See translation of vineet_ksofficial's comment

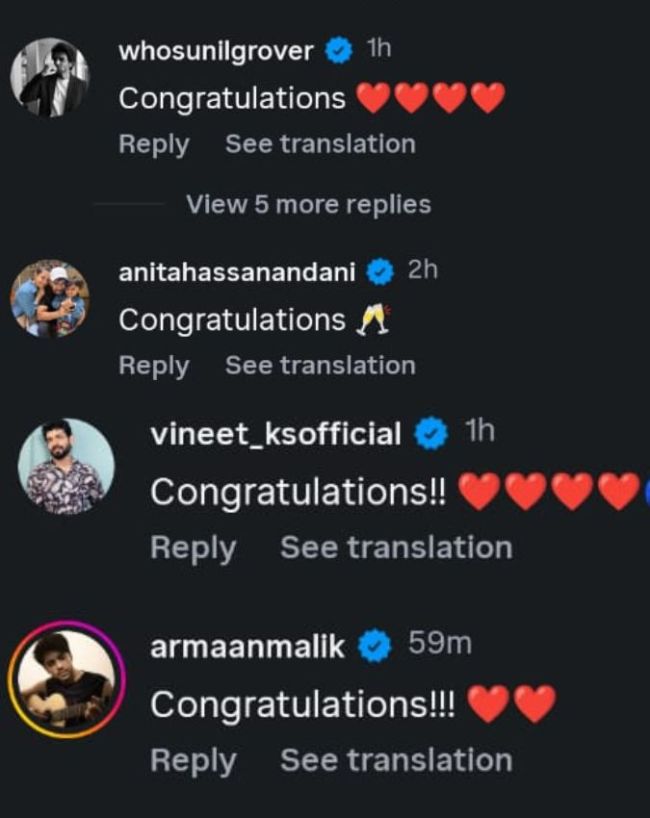click(396, 548)
